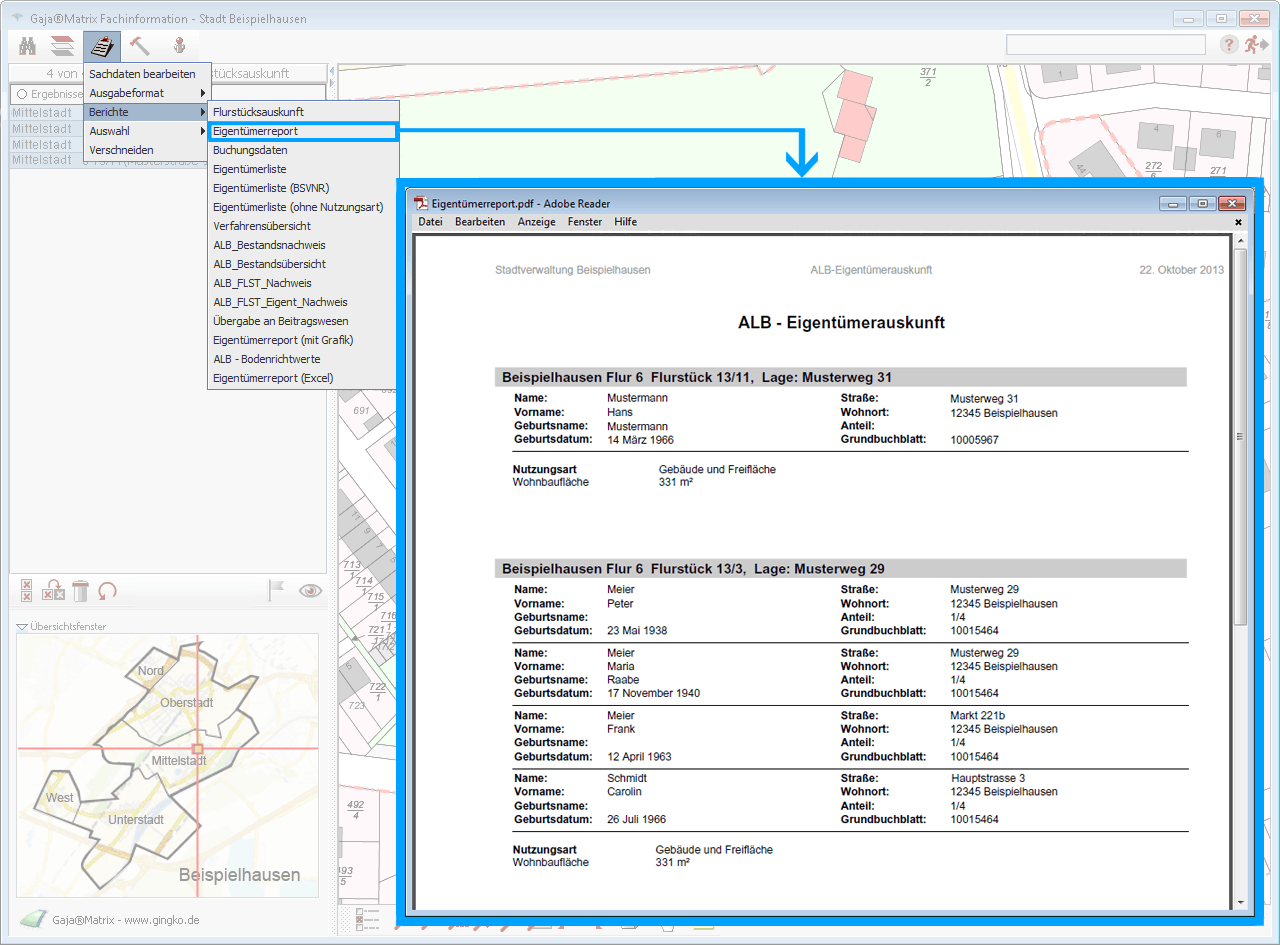1280x945 pixels.
Task: Click the double X deselect-all checkboxes icon
Action: pos(27,591)
